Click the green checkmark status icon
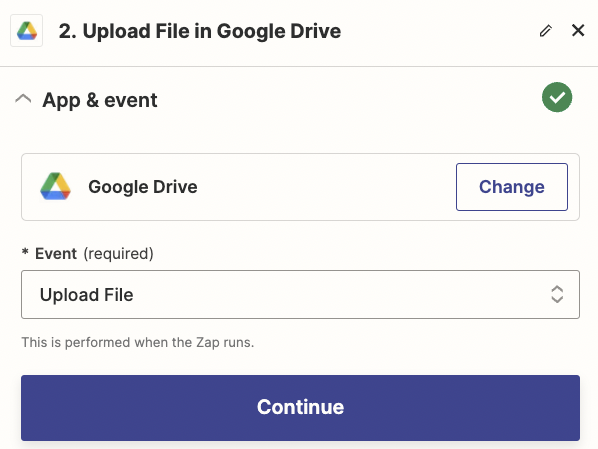 [x=557, y=97]
